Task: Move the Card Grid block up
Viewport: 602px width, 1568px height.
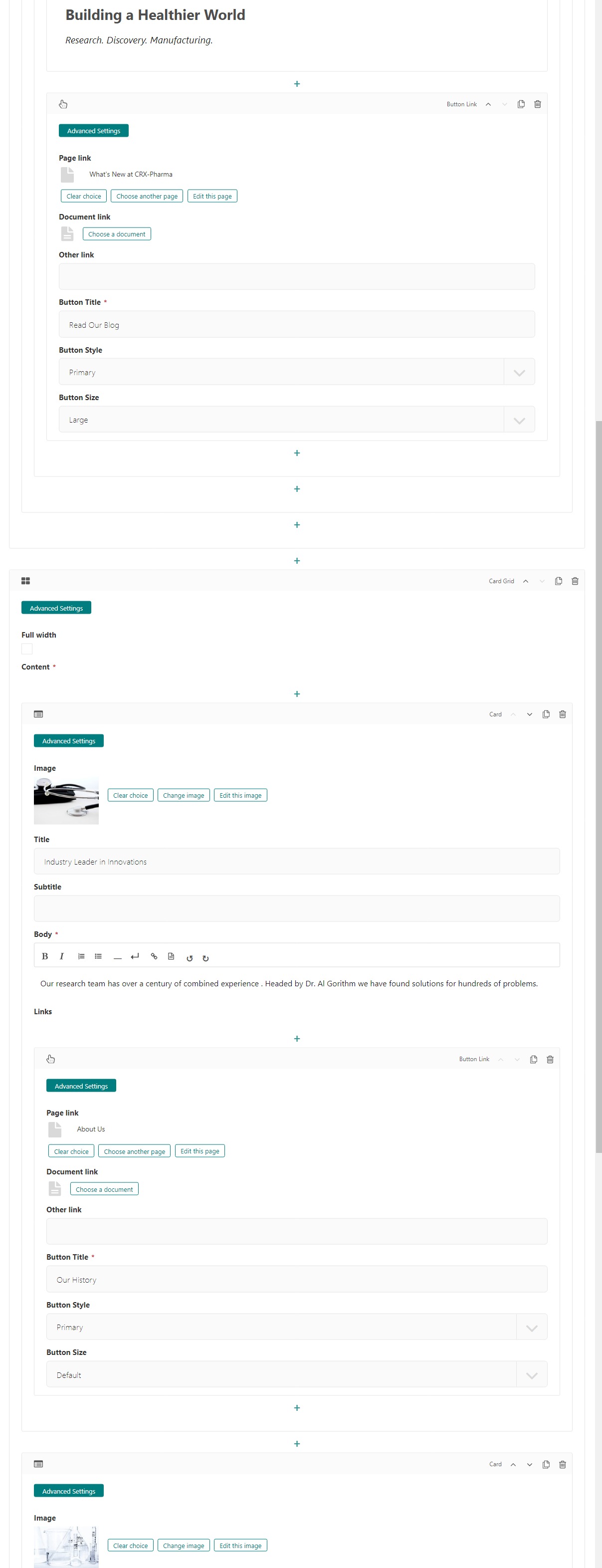Action: (525, 581)
